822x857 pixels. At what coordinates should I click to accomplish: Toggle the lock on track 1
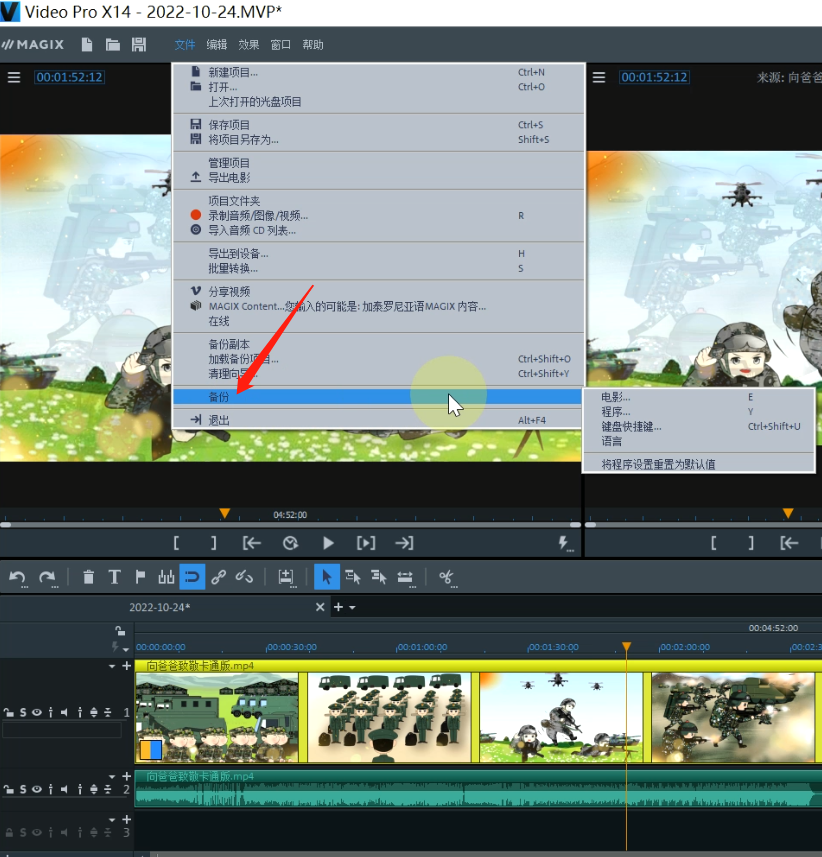[x=9, y=712]
